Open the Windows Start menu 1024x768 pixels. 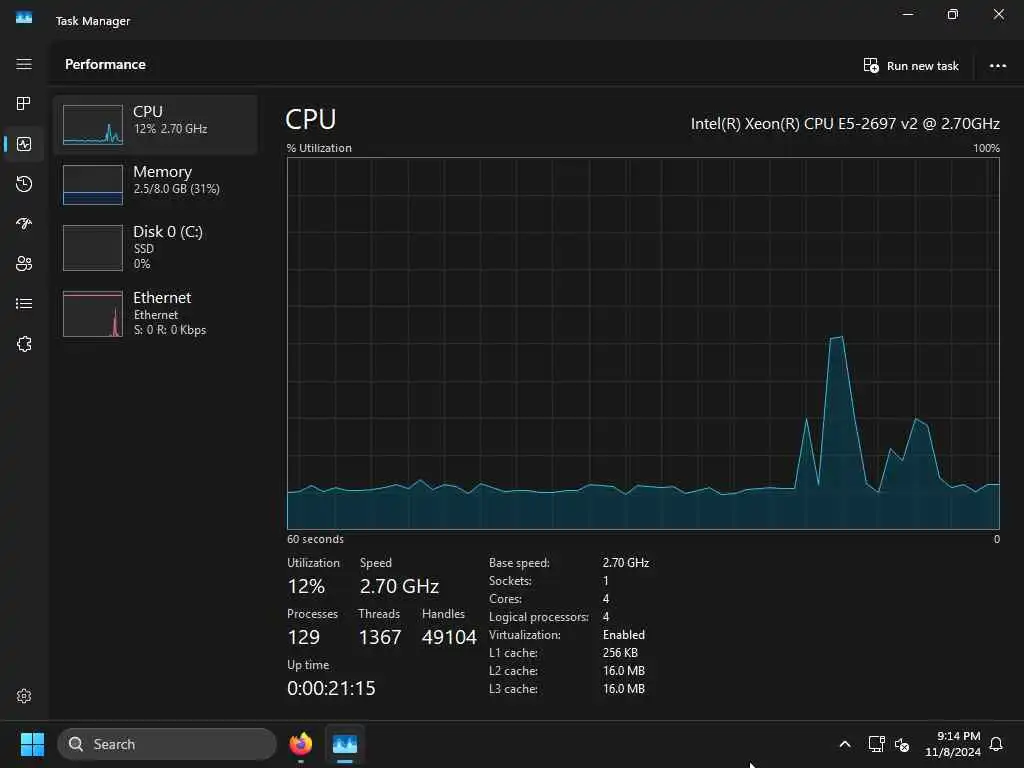pos(32,744)
